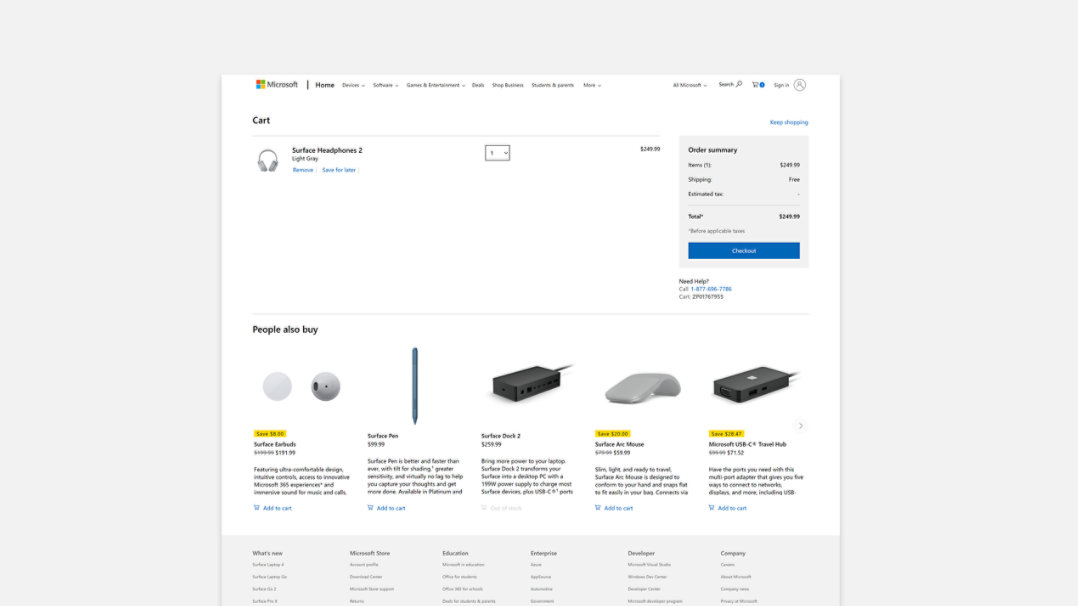The width and height of the screenshot is (1078, 606).
Task: Expand the Games & Entertainment menu
Action: coord(435,85)
